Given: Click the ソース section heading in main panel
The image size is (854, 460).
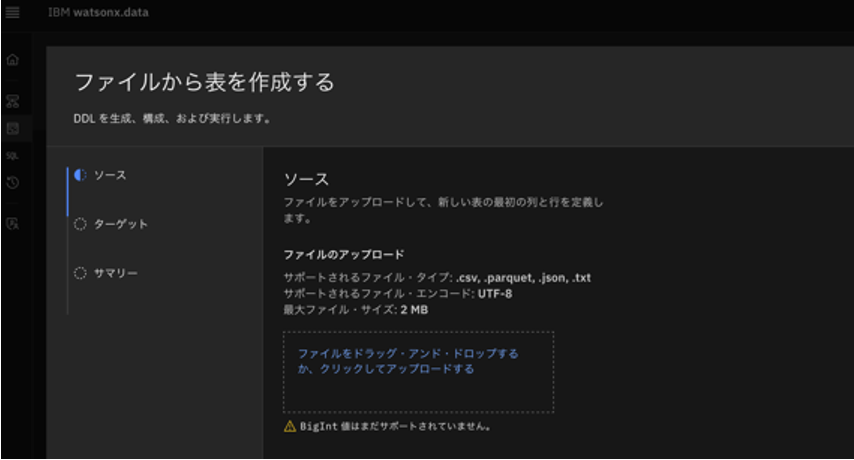Looking at the screenshot, I should [306, 179].
